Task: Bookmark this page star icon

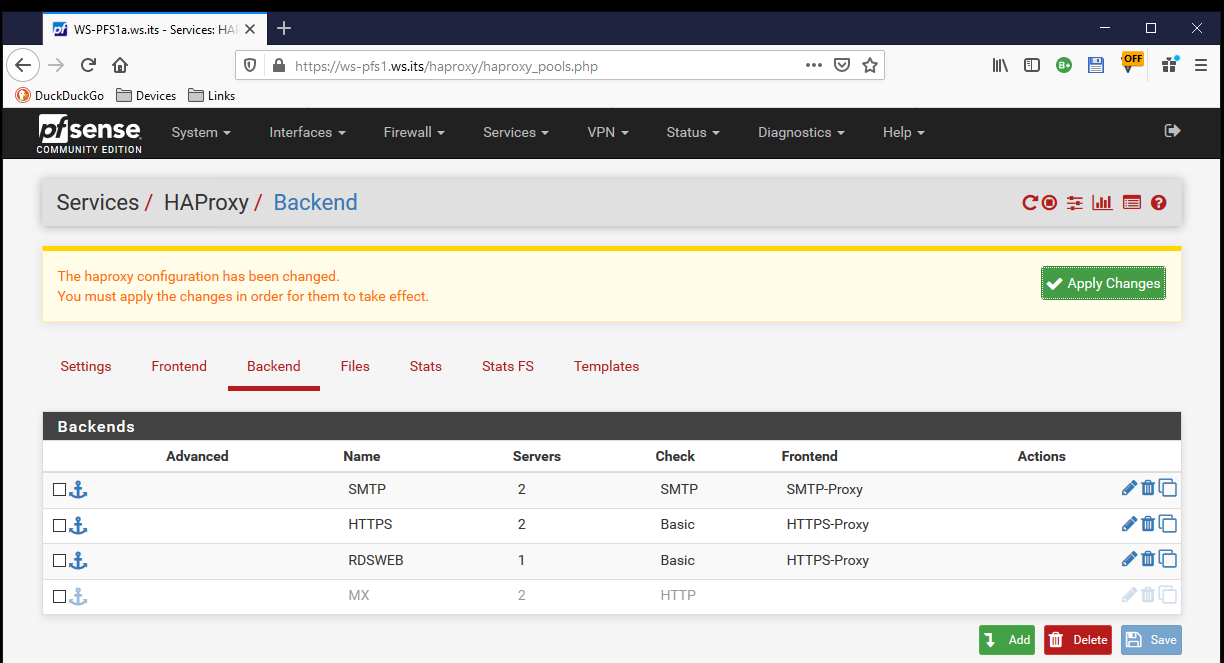Action: click(x=870, y=65)
